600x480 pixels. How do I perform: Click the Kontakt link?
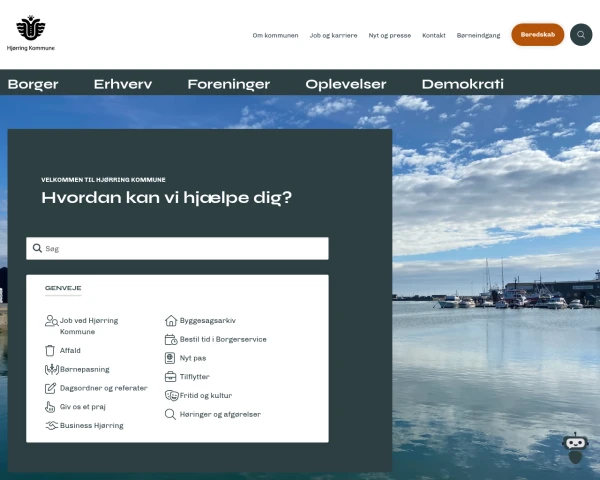(434, 35)
